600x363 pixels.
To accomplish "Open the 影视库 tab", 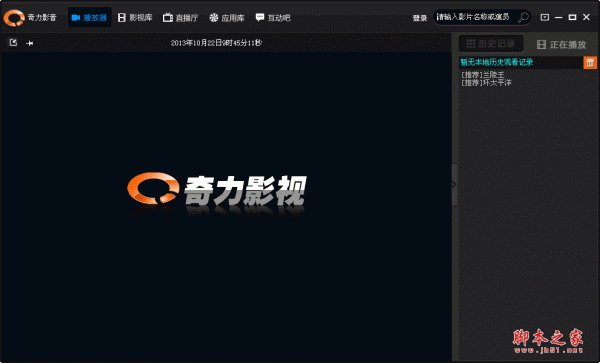I will click(x=135, y=18).
